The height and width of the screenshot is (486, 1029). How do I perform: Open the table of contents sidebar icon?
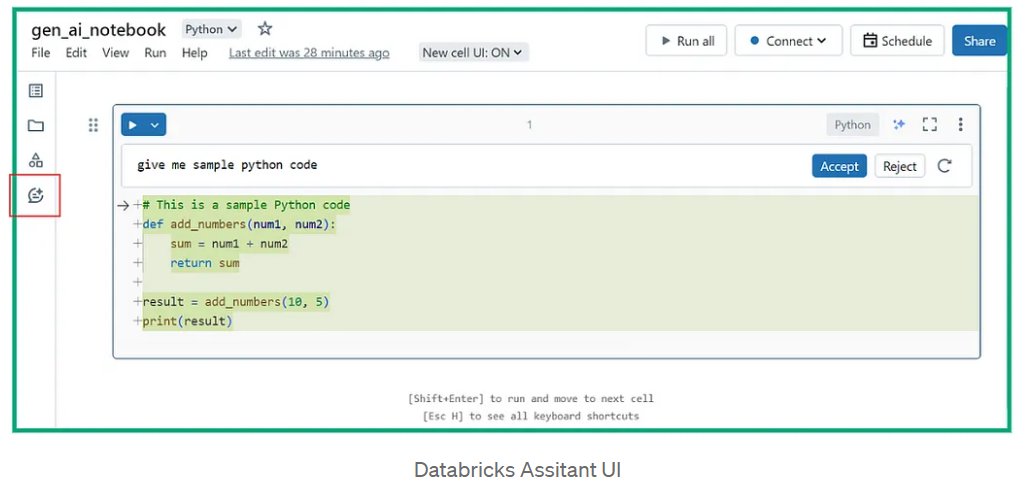[x=36, y=91]
